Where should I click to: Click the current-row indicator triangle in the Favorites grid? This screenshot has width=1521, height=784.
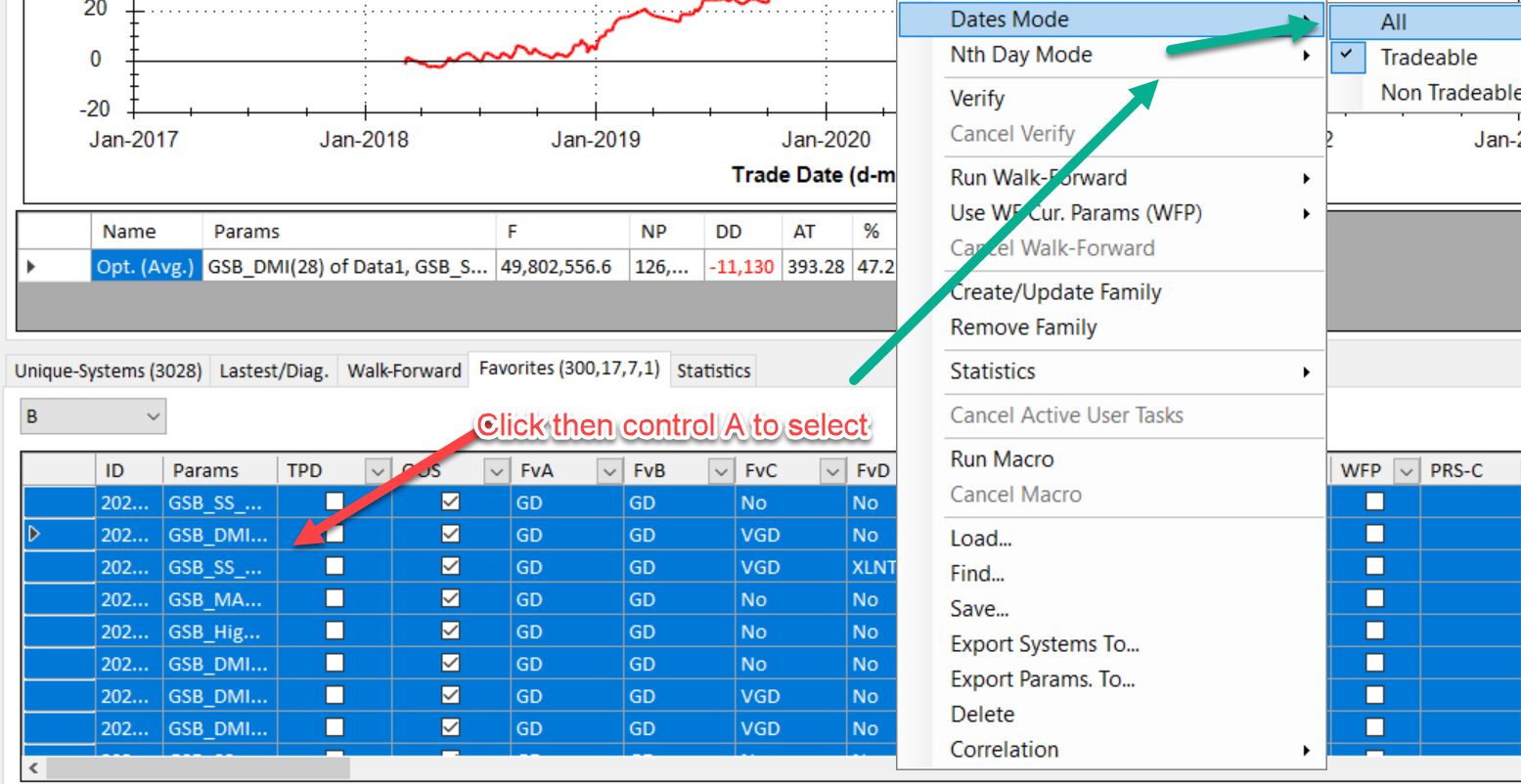point(35,535)
